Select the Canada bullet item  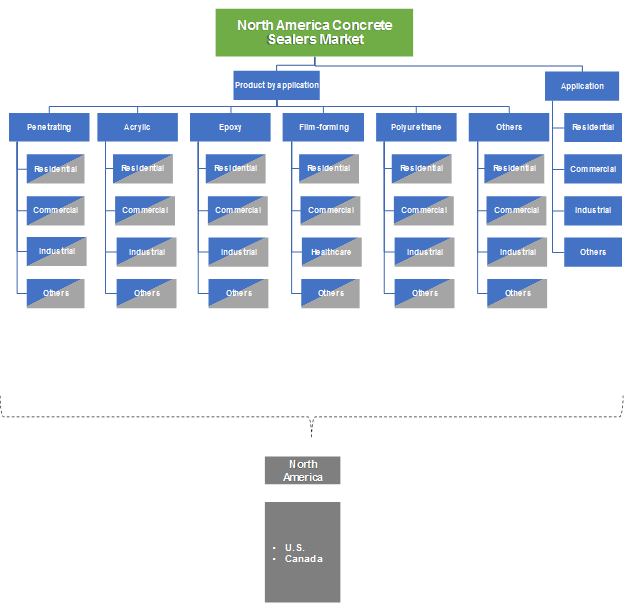(303, 559)
